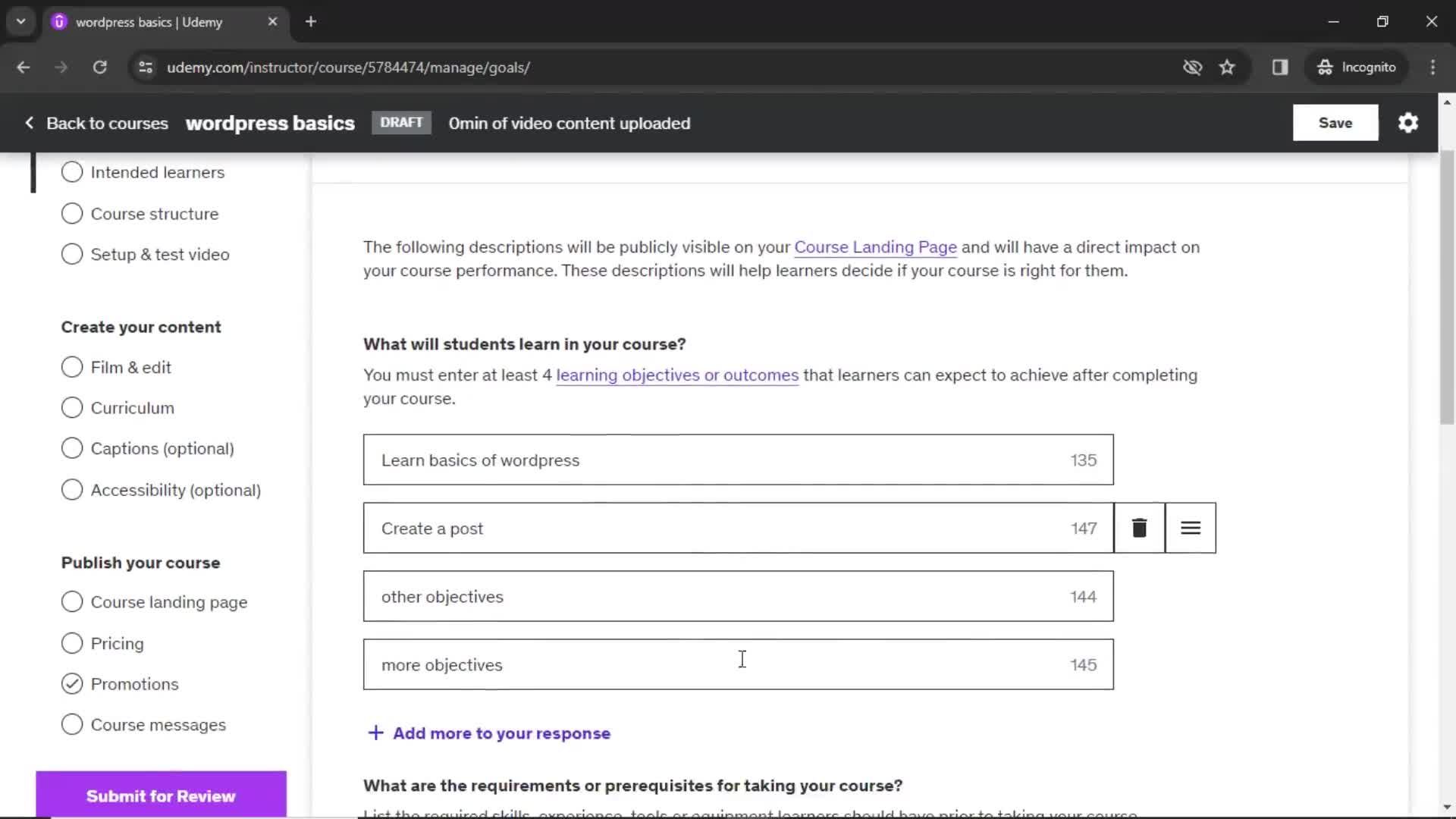Open 'Course Landing Page' link

[876, 247]
